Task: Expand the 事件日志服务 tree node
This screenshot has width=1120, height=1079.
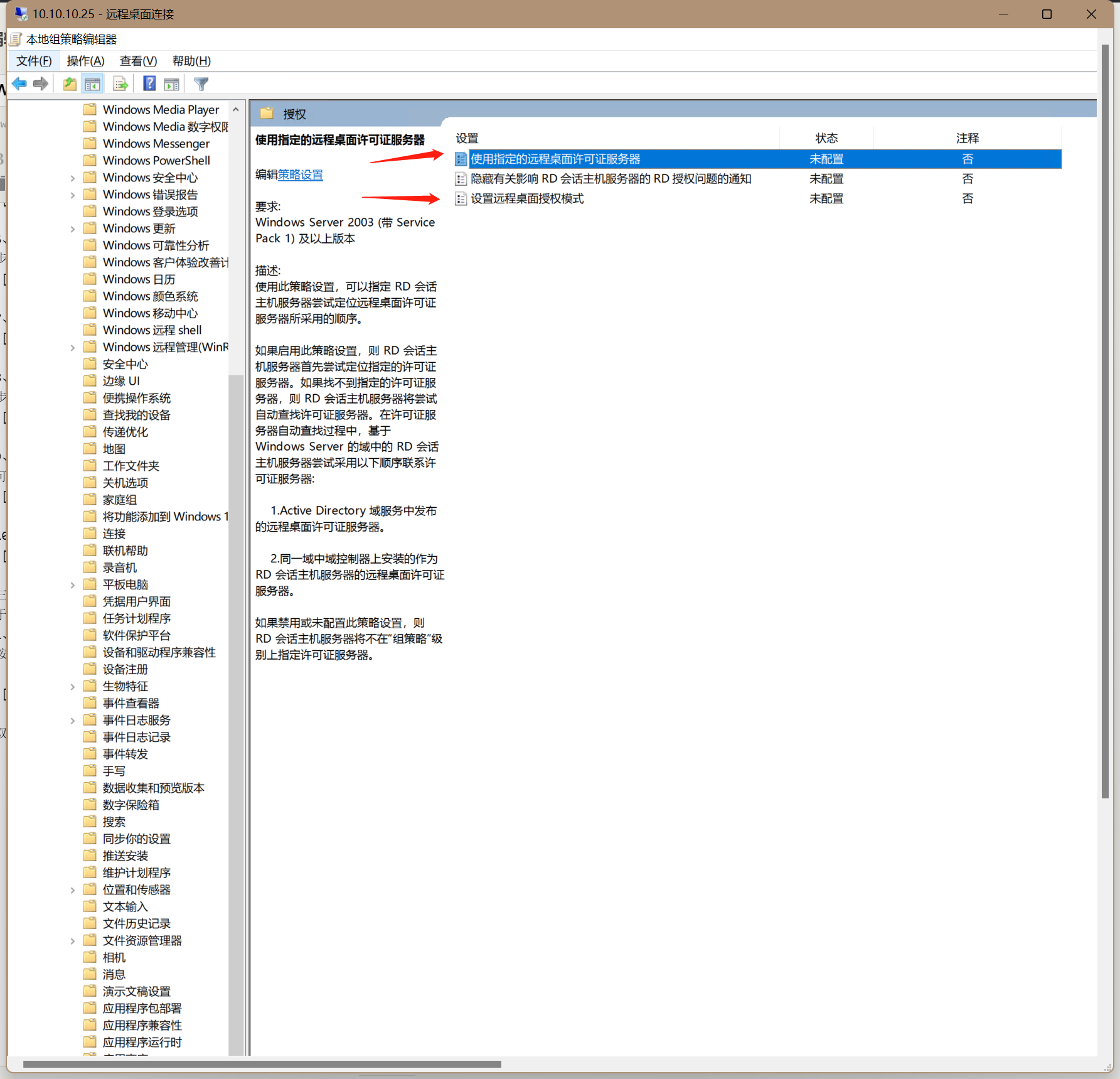Action: click(x=73, y=720)
